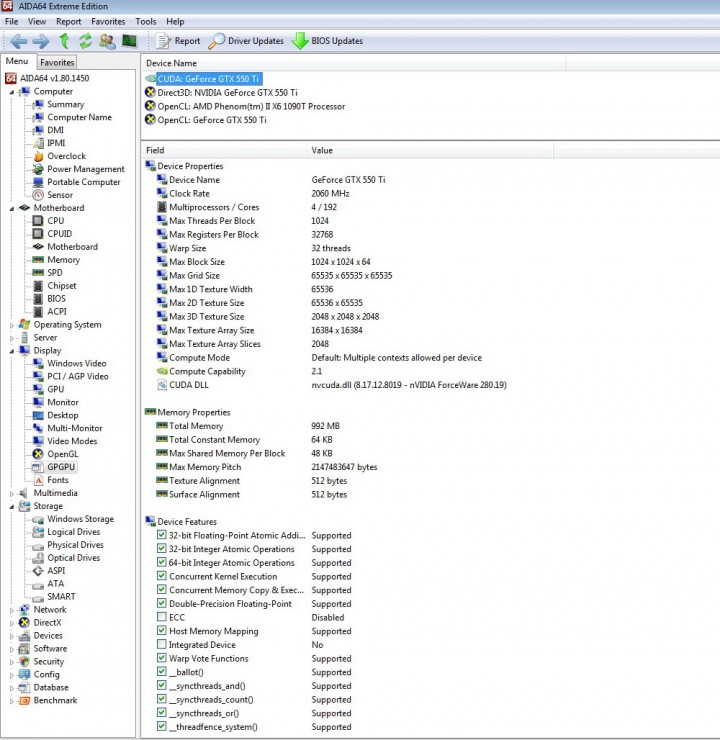The image size is (720, 740).
Task: Select the Total Memory 992 MB row
Action: point(248,426)
